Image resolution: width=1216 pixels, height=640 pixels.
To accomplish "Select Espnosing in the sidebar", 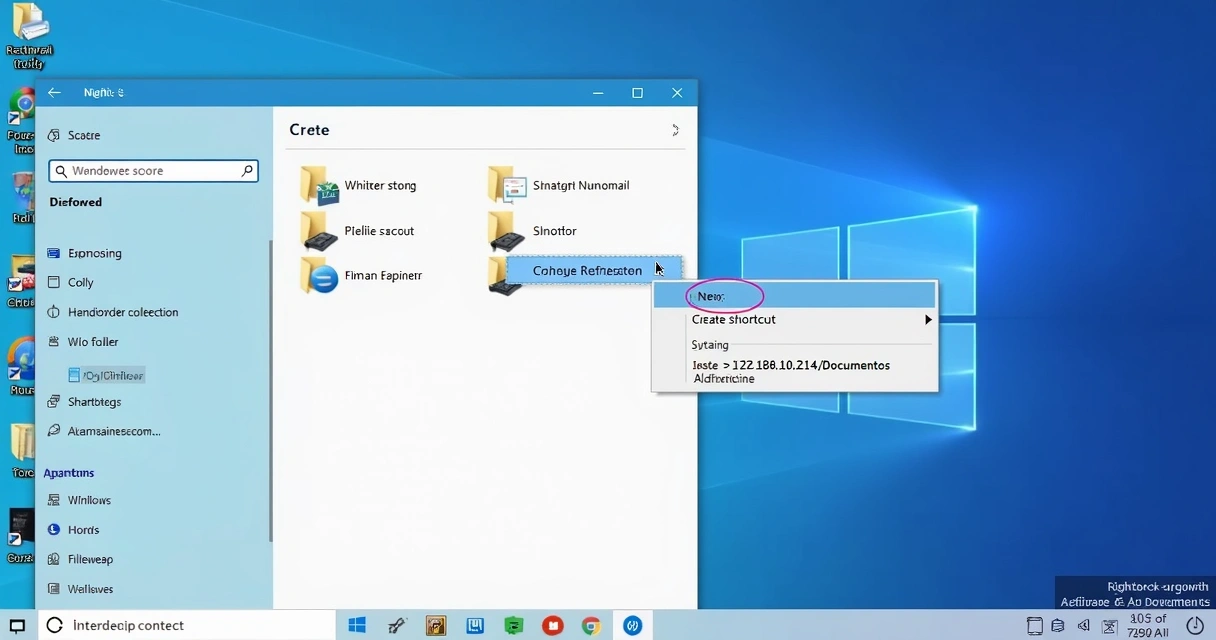I will (x=94, y=254).
